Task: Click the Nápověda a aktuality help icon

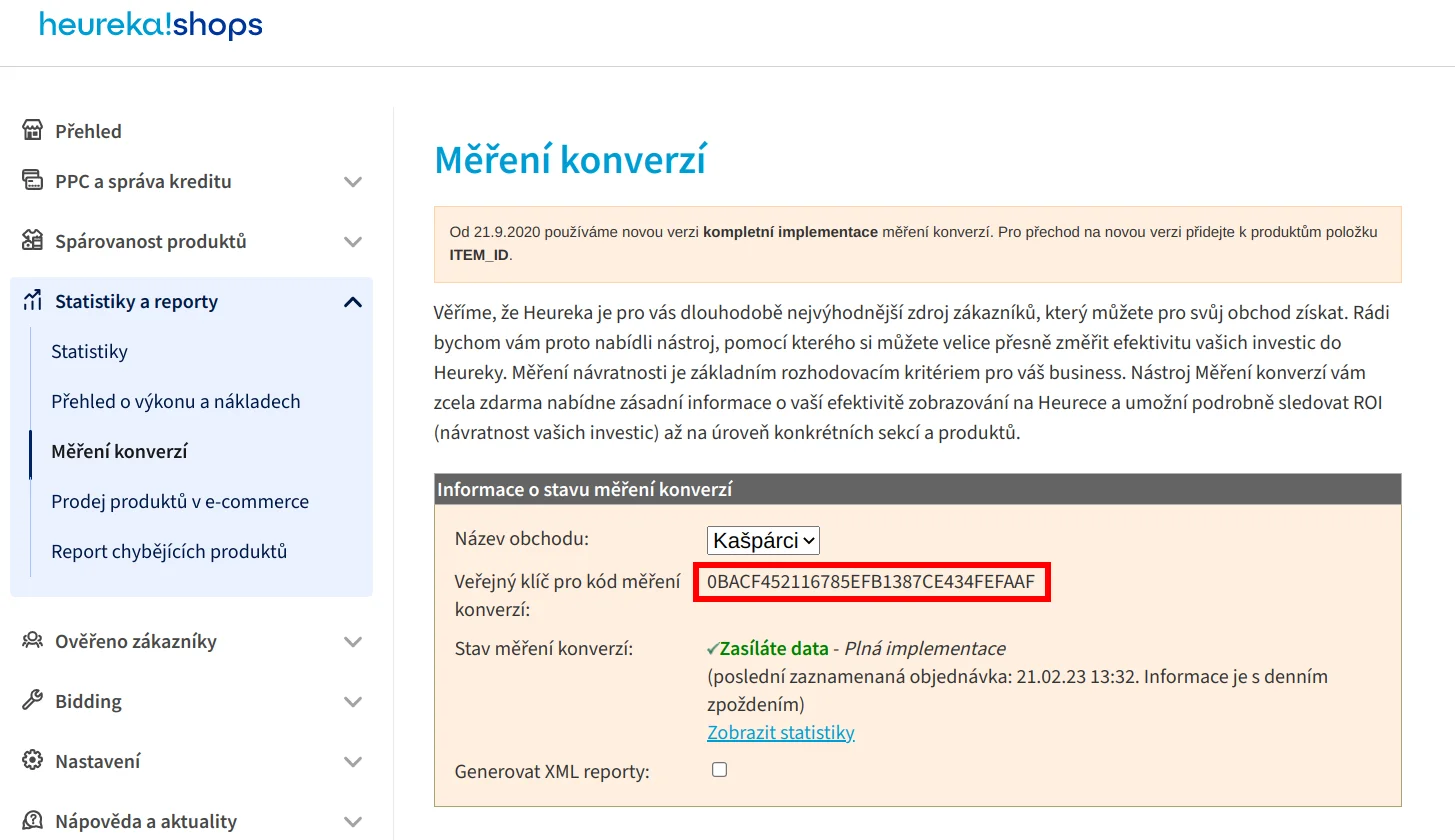Action: click(33, 821)
